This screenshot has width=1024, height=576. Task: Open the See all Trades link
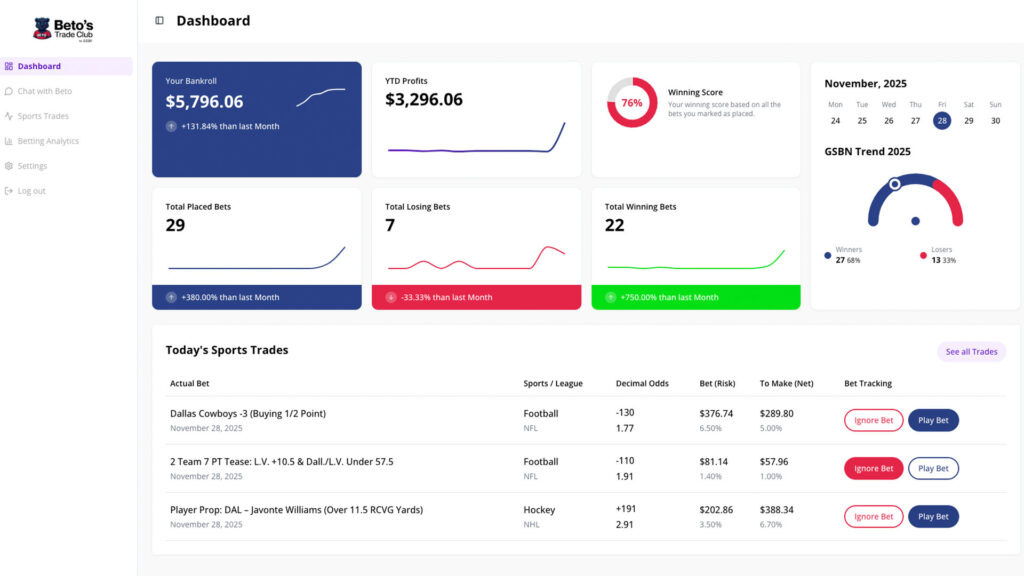point(971,352)
